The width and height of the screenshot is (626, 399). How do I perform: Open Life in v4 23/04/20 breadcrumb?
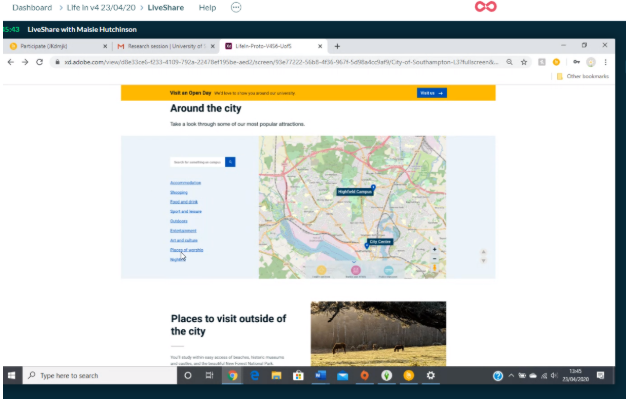101,8
